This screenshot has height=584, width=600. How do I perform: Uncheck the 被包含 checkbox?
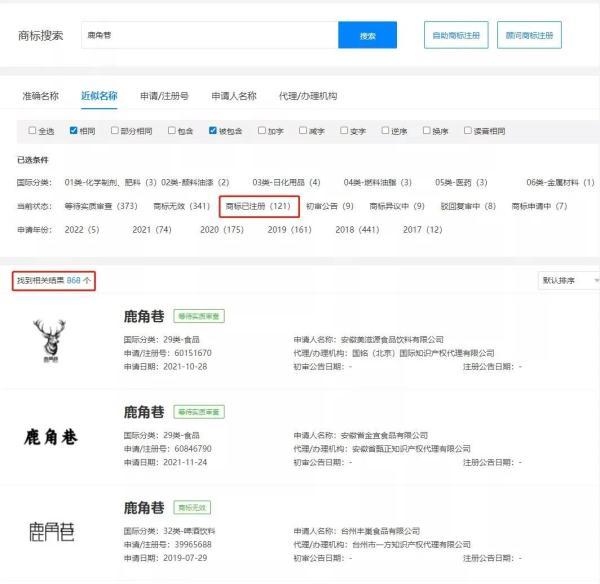tap(213, 131)
